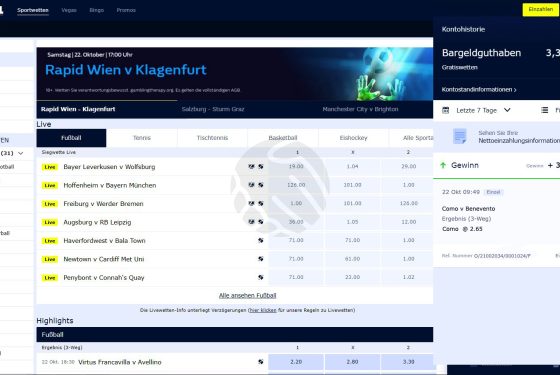
Task: Select odds 2.20 for Virtus Francavilla
Action: (x=296, y=362)
